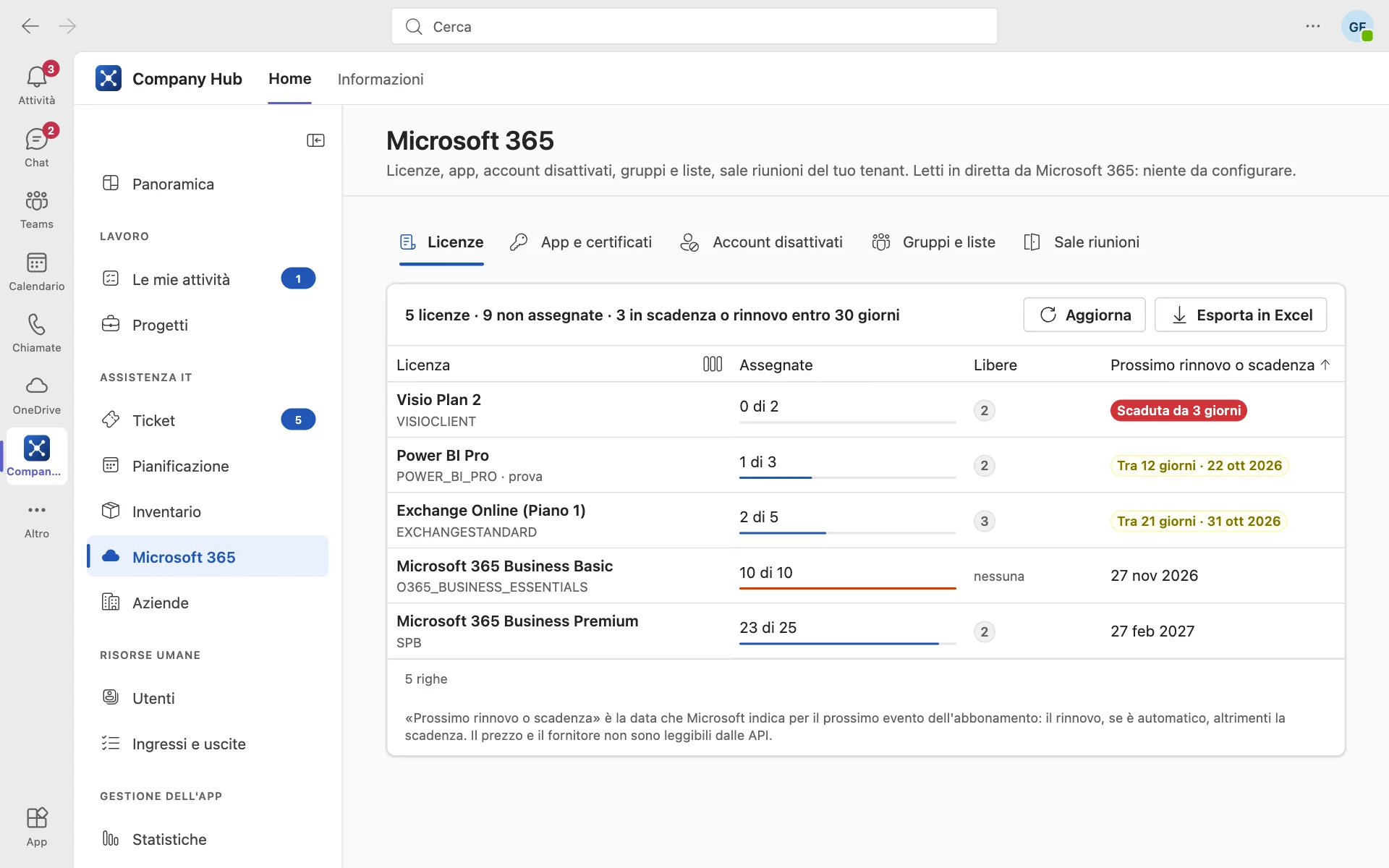The height and width of the screenshot is (868, 1389).
Task: Open Panoramica in the sidebar
Action: click(208, 184)
